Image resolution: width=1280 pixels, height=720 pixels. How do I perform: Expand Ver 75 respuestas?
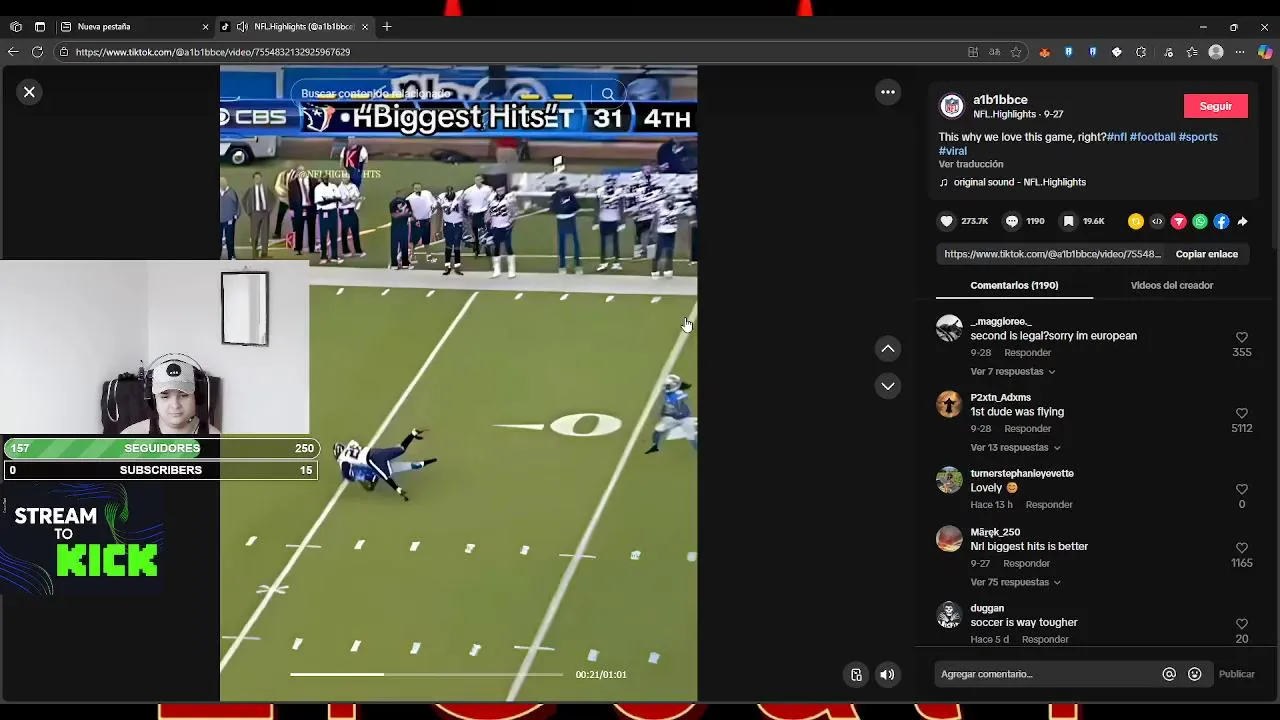click(1015, 582)
